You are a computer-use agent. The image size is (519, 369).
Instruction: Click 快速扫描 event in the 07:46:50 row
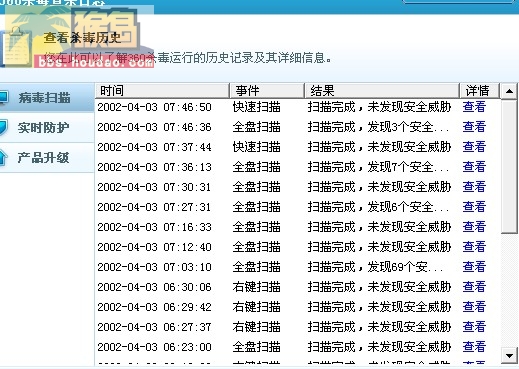[256, 107]
